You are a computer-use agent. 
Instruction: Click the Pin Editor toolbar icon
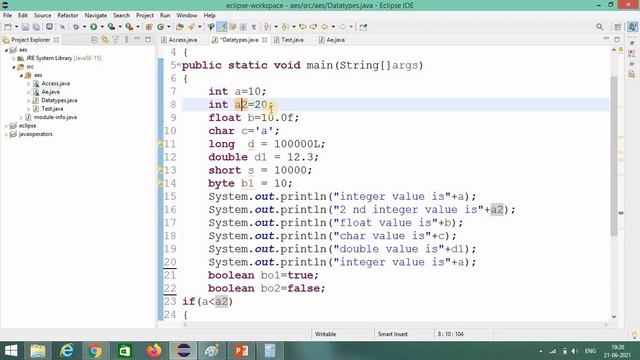363,27
